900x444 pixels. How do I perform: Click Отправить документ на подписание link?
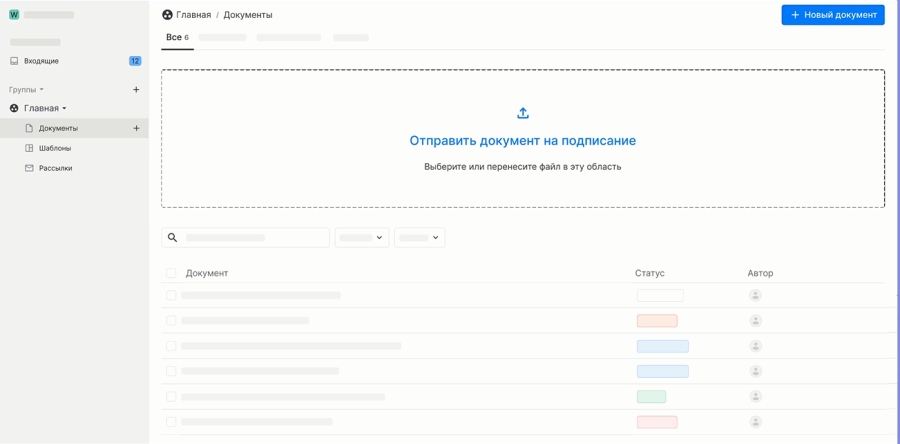click(x=523, y=141)
